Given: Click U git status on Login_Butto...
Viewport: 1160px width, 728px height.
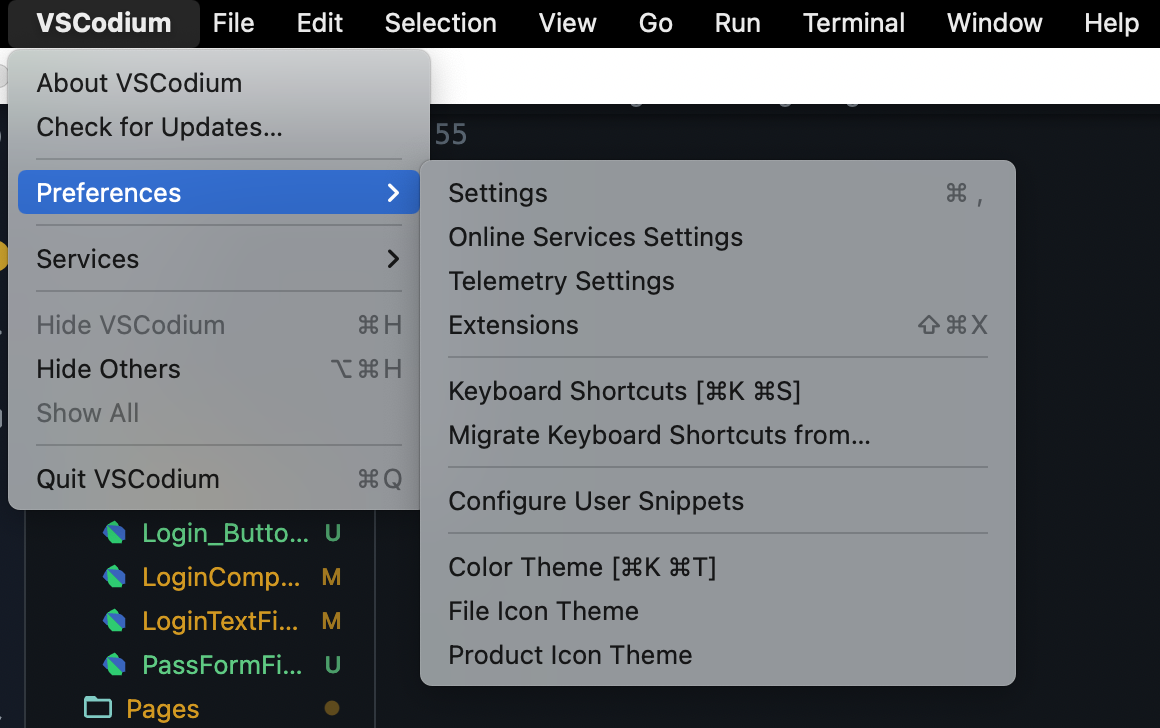Looking at the screenshot, I should (x=333, y=533).
